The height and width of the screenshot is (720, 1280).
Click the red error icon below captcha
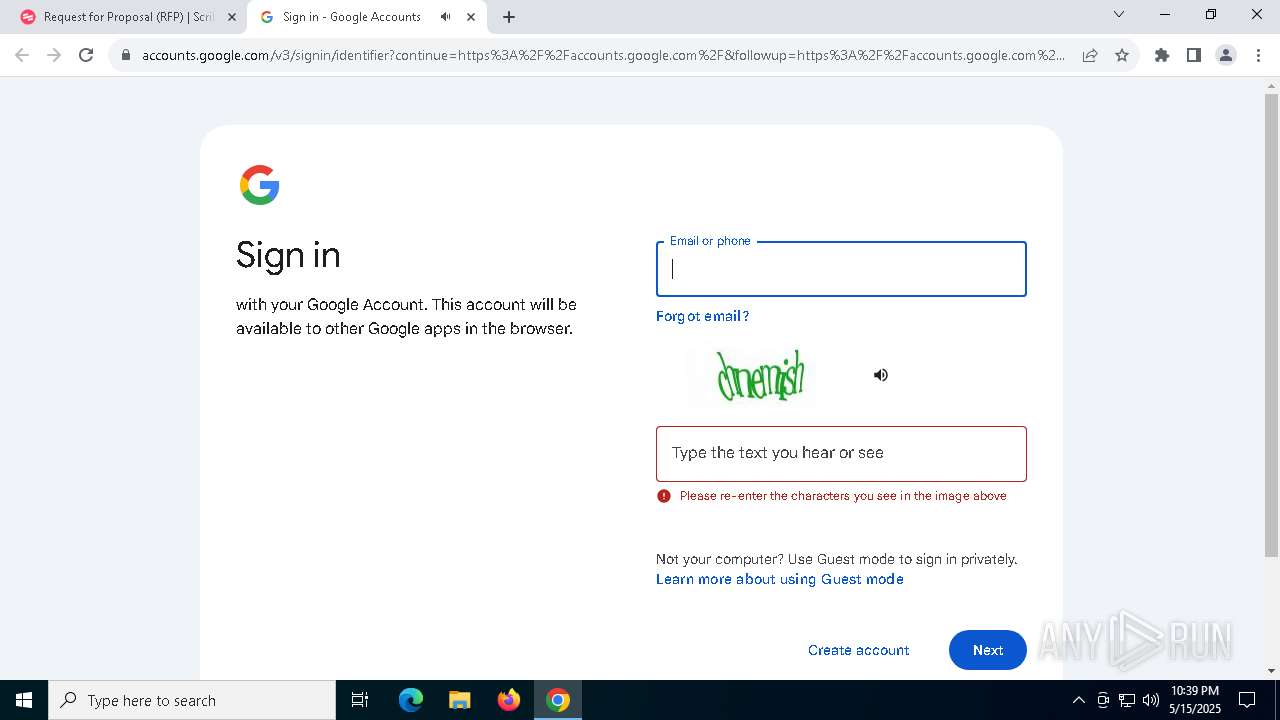click(x=664, y=496)
